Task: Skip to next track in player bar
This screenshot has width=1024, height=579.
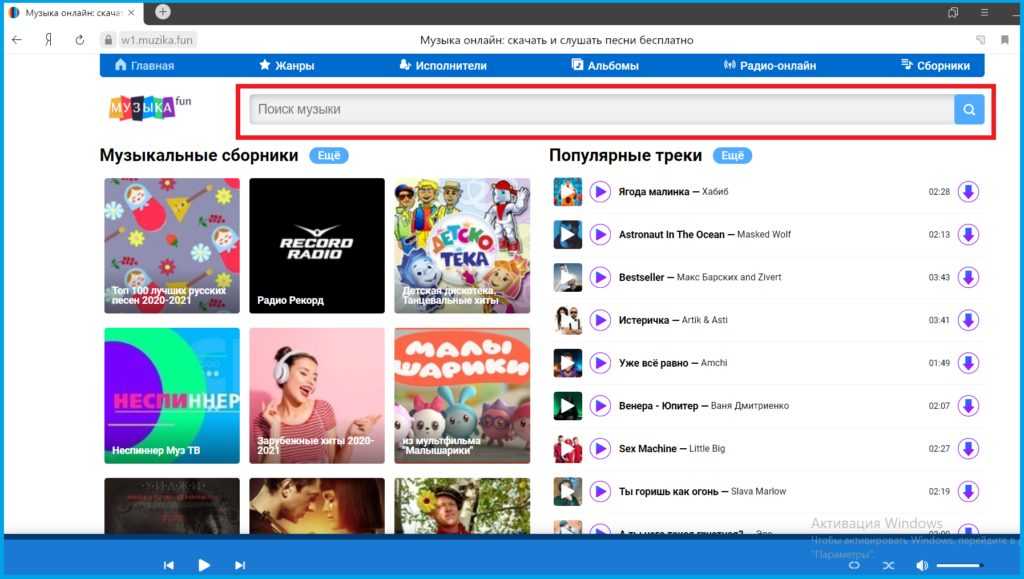Action: click(240, 565)
